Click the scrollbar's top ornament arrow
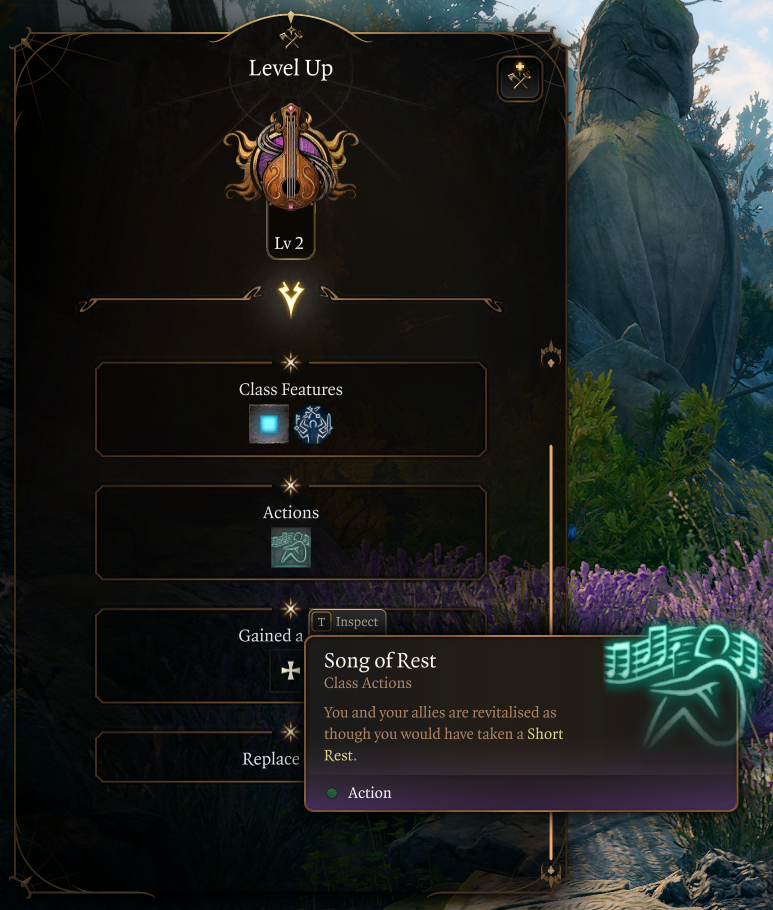 point(551,354)
